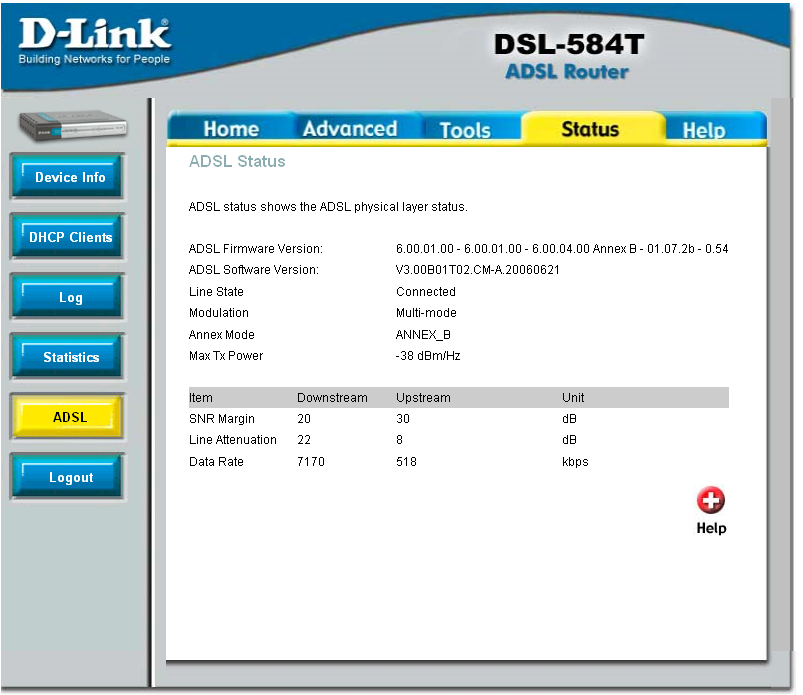The height and width of the screenshot is (695, 803).
Task: Click the Logout button
Action: point(67,477)
